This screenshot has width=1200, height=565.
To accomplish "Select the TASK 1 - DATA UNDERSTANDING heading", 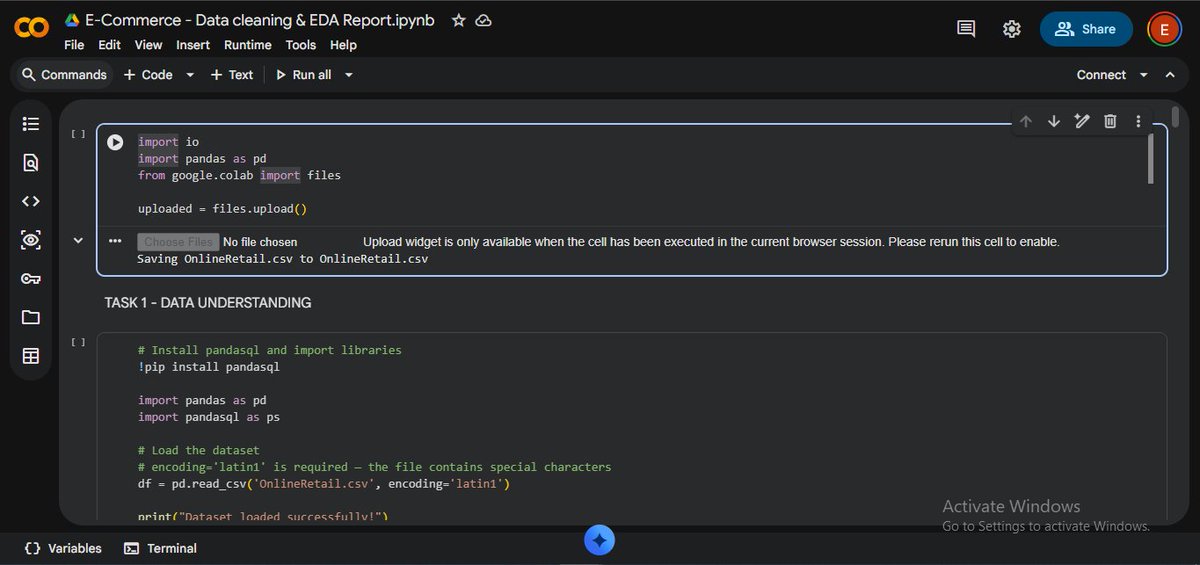I will coord(208,302).
